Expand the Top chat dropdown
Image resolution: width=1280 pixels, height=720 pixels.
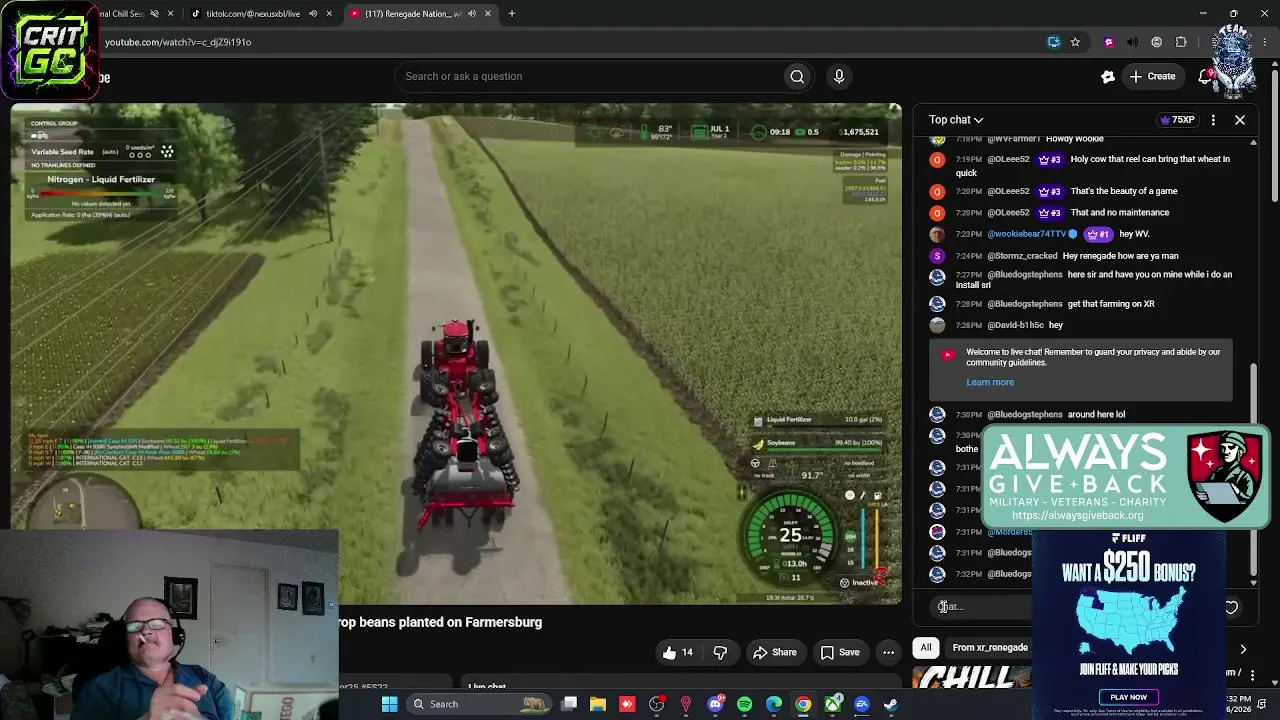click(x=956, y=120)
